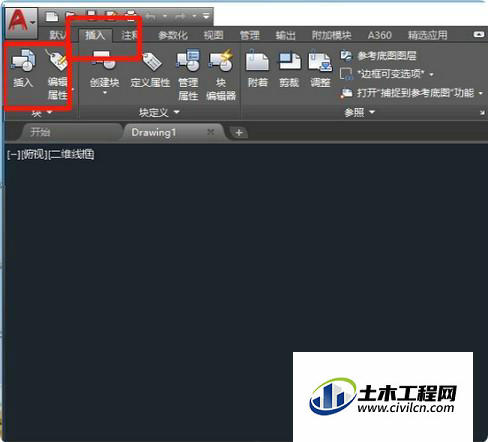Viewport: 488px width, 442px height.
Task: Expand the quick access toolbar customize arrow
Action: (x=206, y=16)
